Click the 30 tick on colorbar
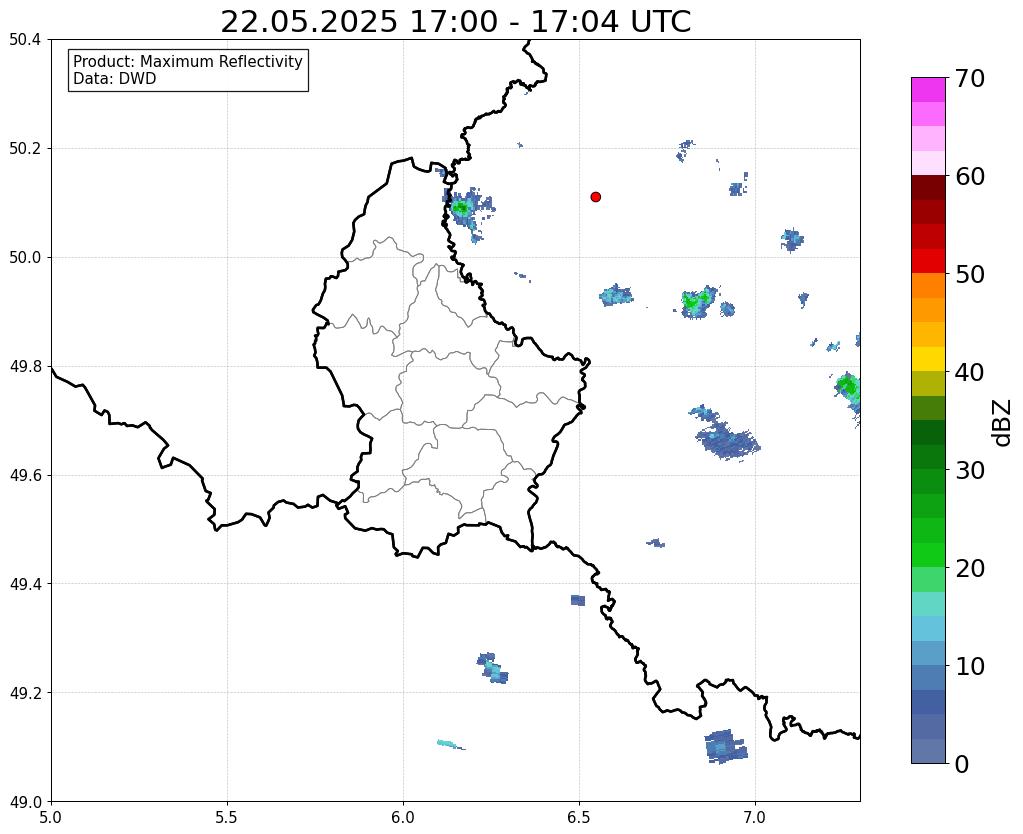 click(970, 470)
